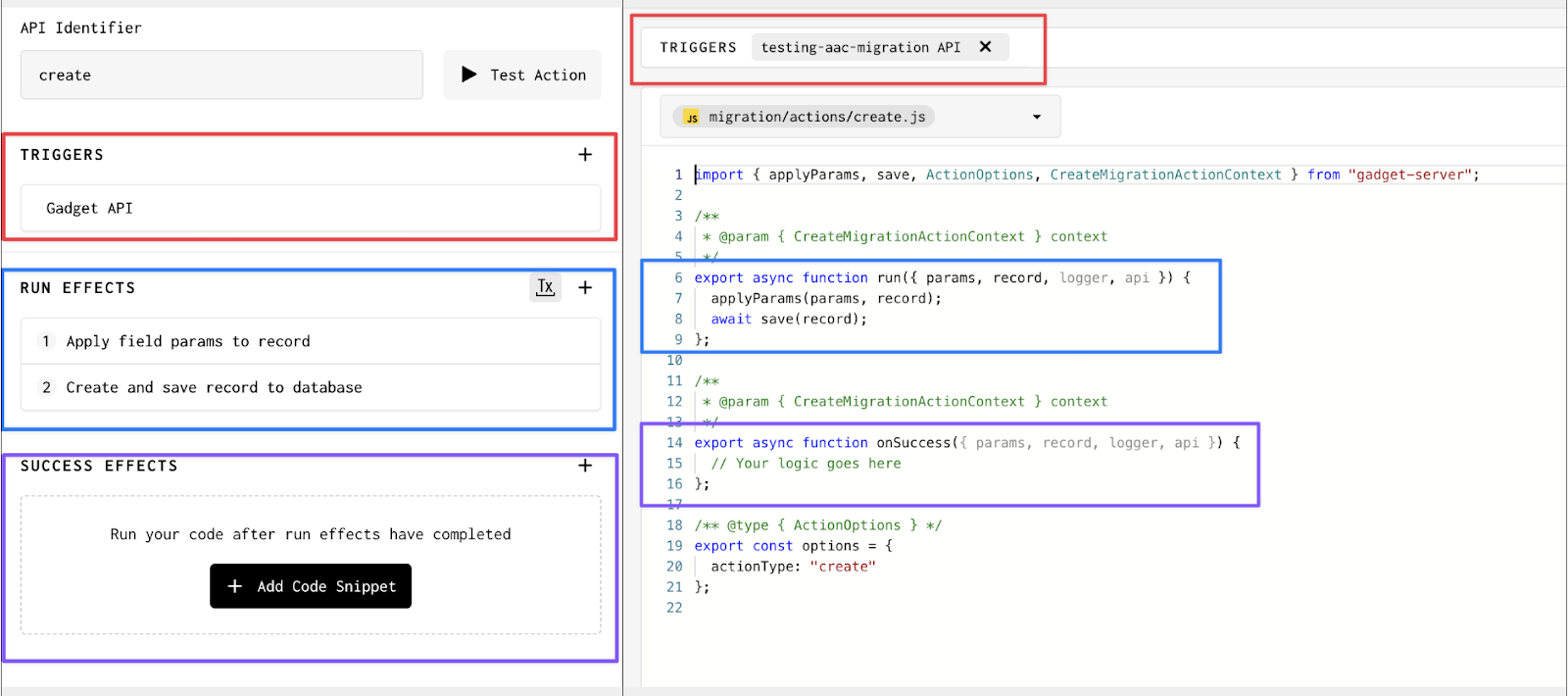1568x696 pixels.
Task: Click the testing-aac-migration API trigger chip
Action: pos(879,47)
